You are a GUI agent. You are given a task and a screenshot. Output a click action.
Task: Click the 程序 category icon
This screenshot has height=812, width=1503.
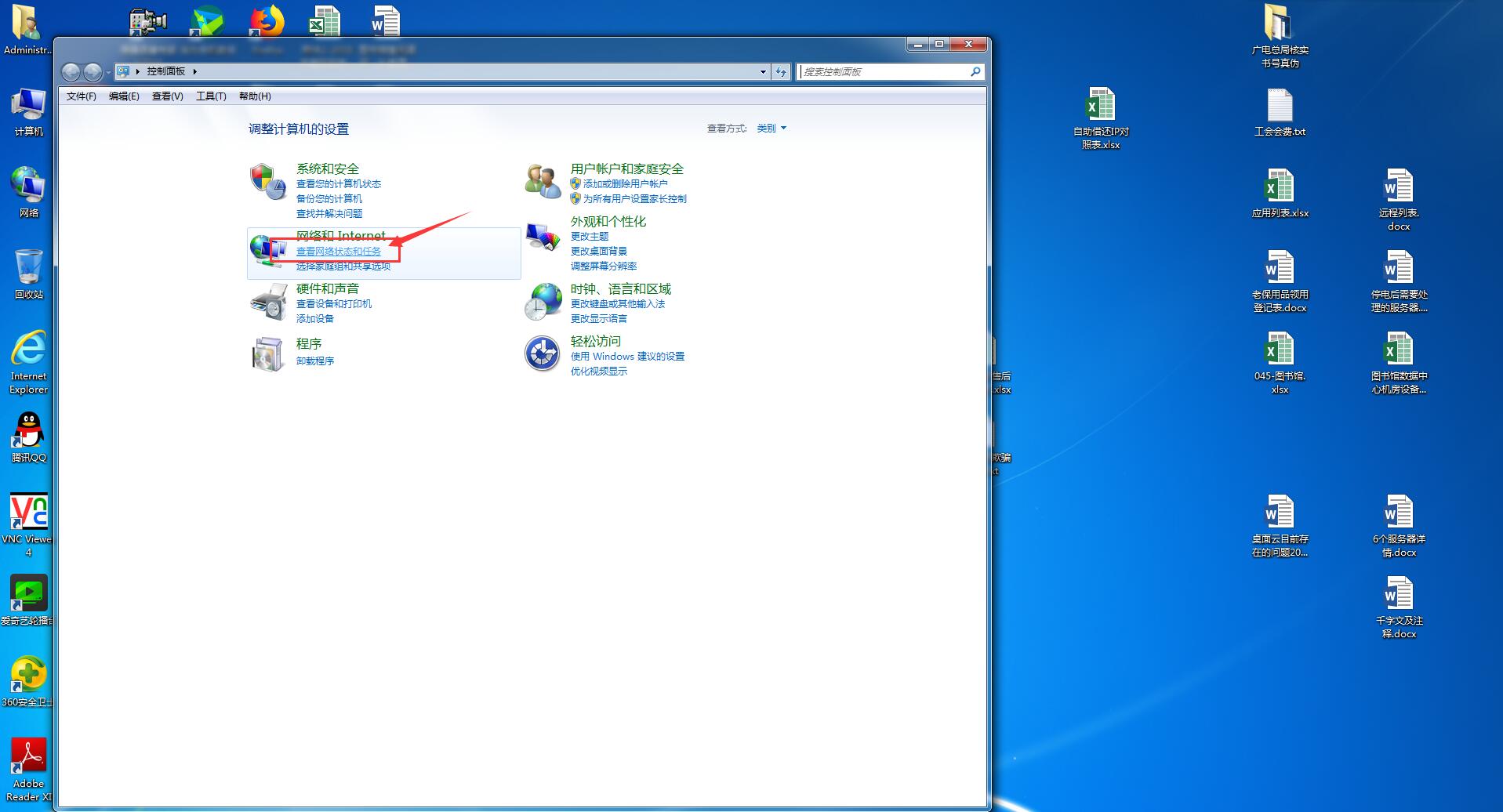268,354
